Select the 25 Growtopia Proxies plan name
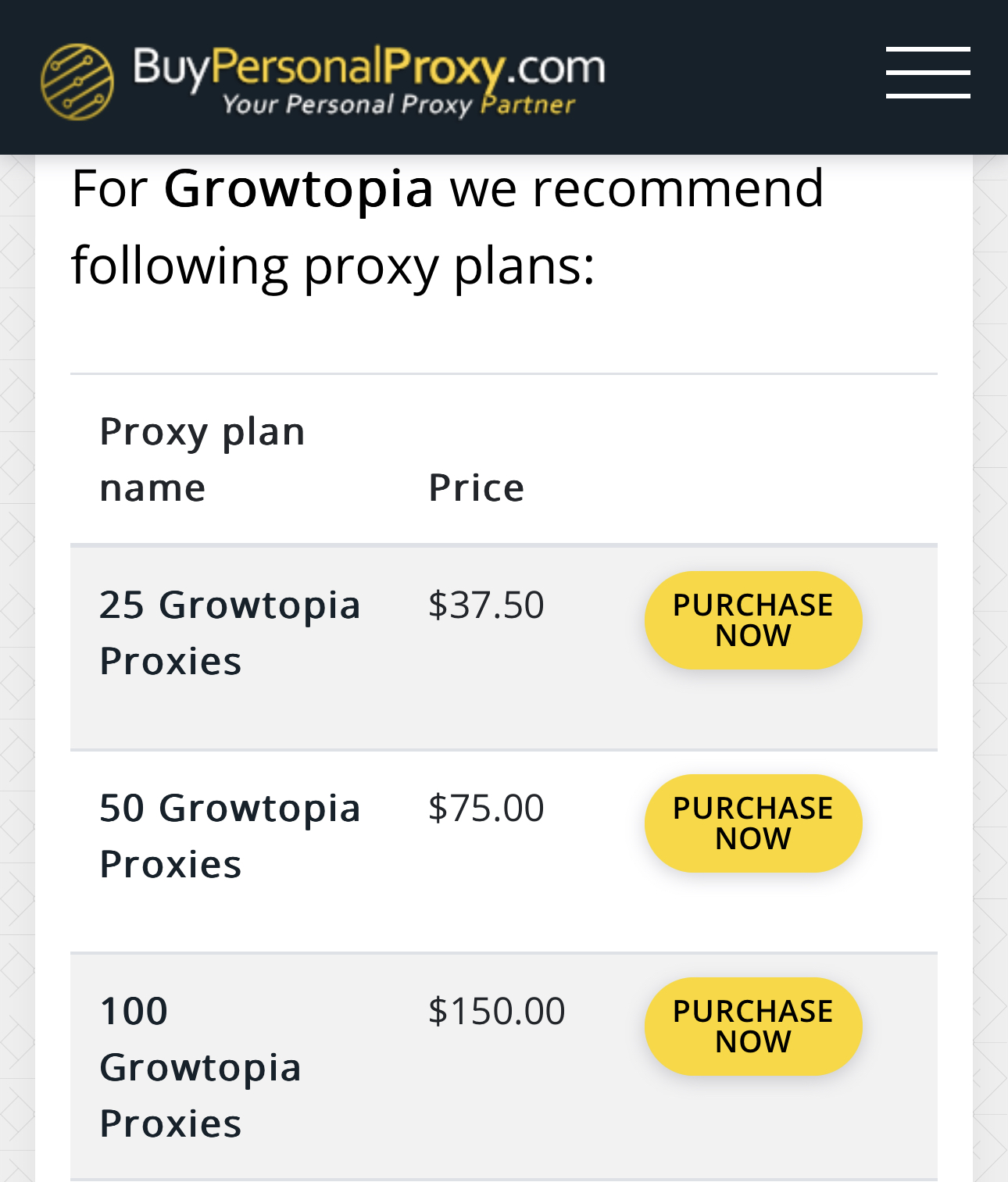This screenshot has width=1008, height=1182. (230, 633)
